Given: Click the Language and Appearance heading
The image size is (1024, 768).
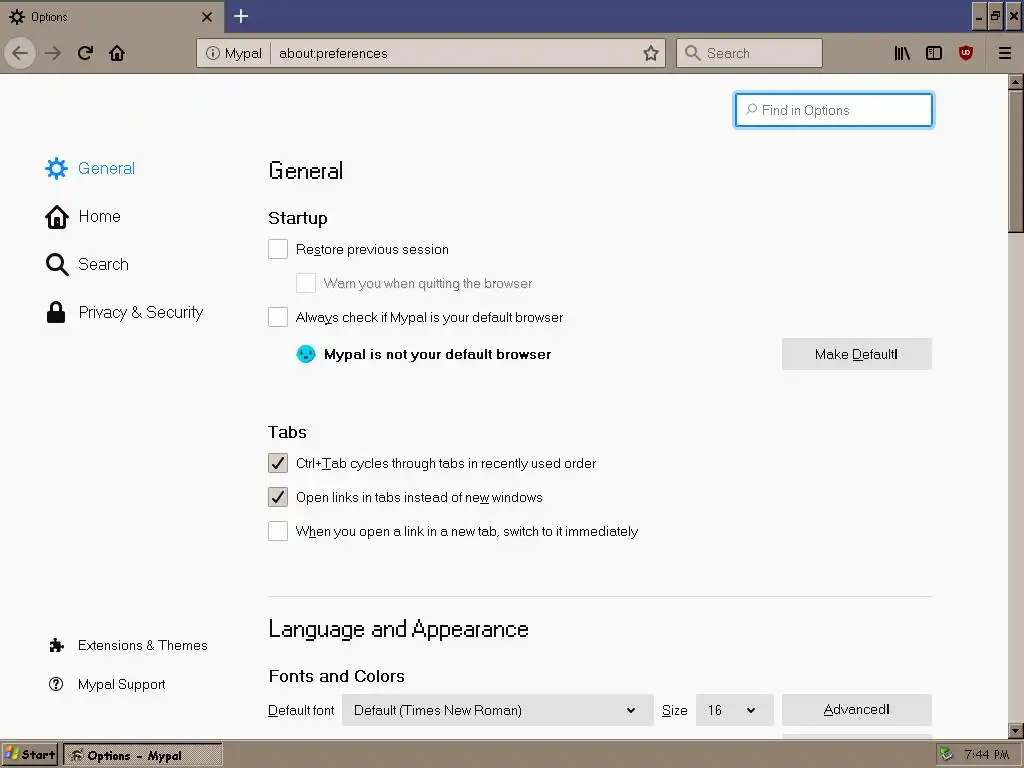Looking at the screenshot, I should [x=398, y=629].
